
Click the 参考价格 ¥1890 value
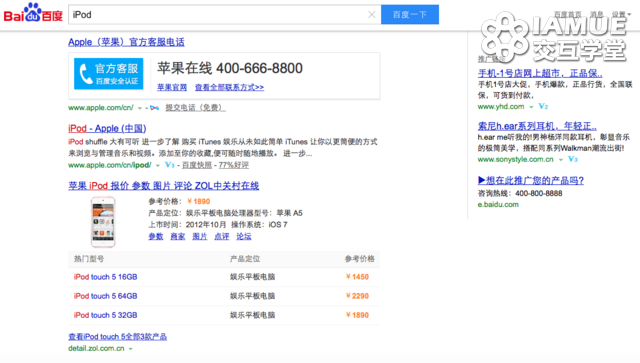coord(198,201)
